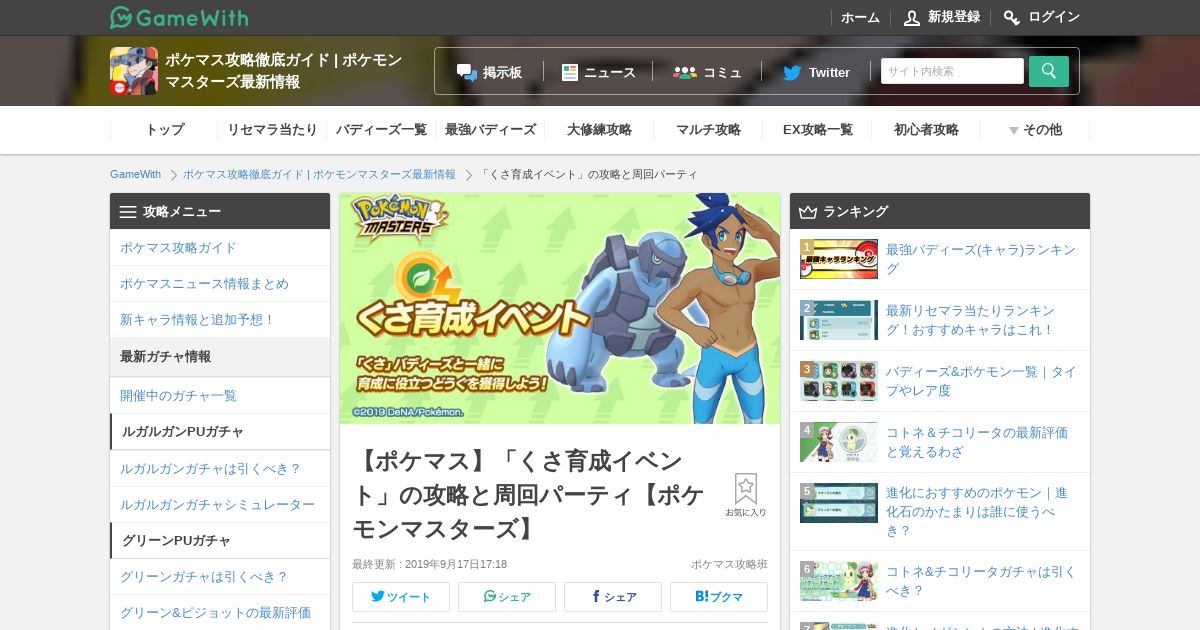Open 進化におすすめのポケモン link

point(977,512)
